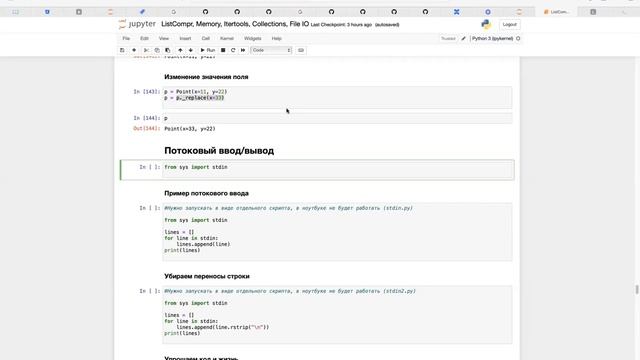Open the cell type dropdown showing Code

271,50
